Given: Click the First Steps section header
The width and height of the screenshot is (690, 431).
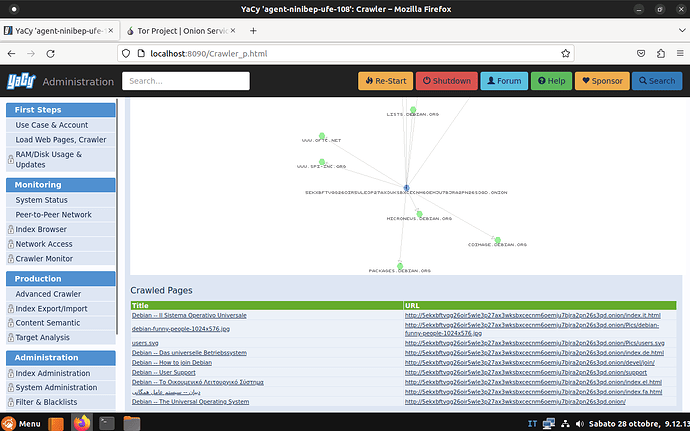Looking at the screenshot, I should [61, 110].
